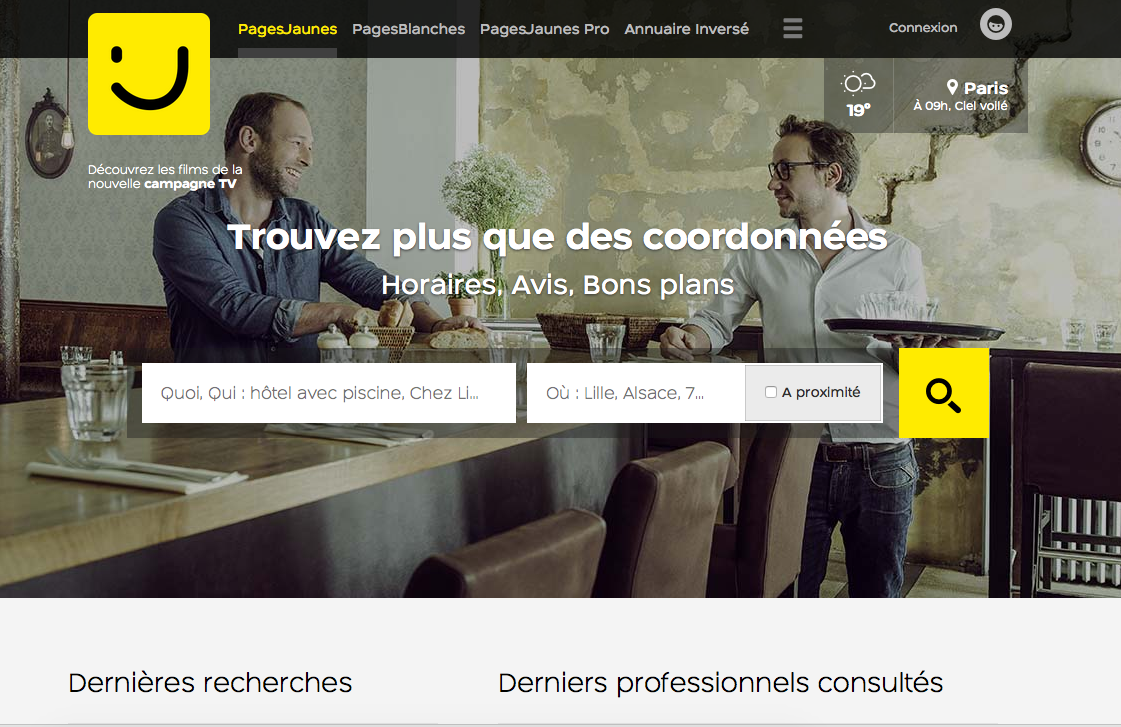This screenshot has height=727, width=1121.
Task: Click the Connexion link
Action: point(923,27)
